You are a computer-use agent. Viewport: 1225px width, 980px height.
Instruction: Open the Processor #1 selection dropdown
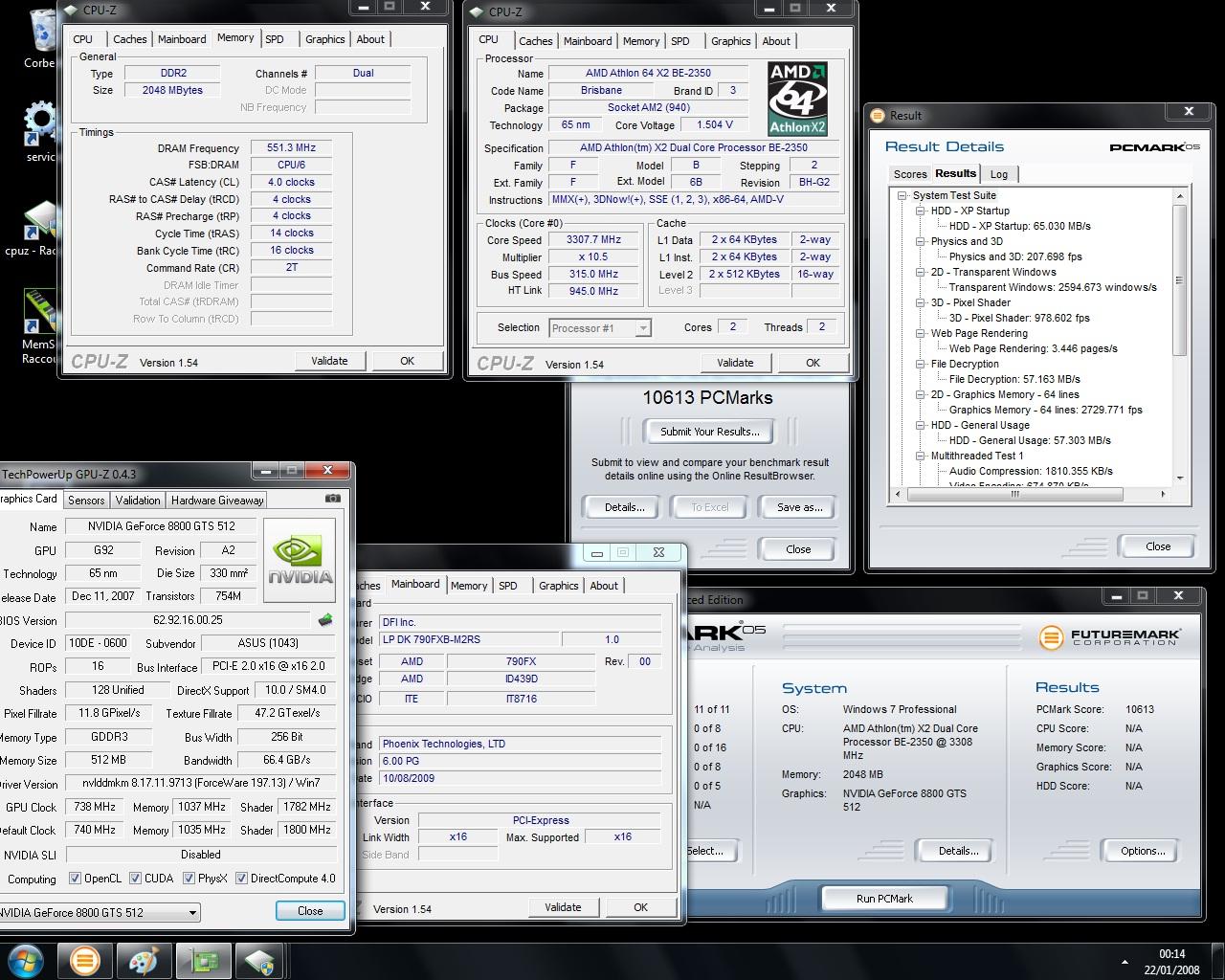click(x=643, y=328)
